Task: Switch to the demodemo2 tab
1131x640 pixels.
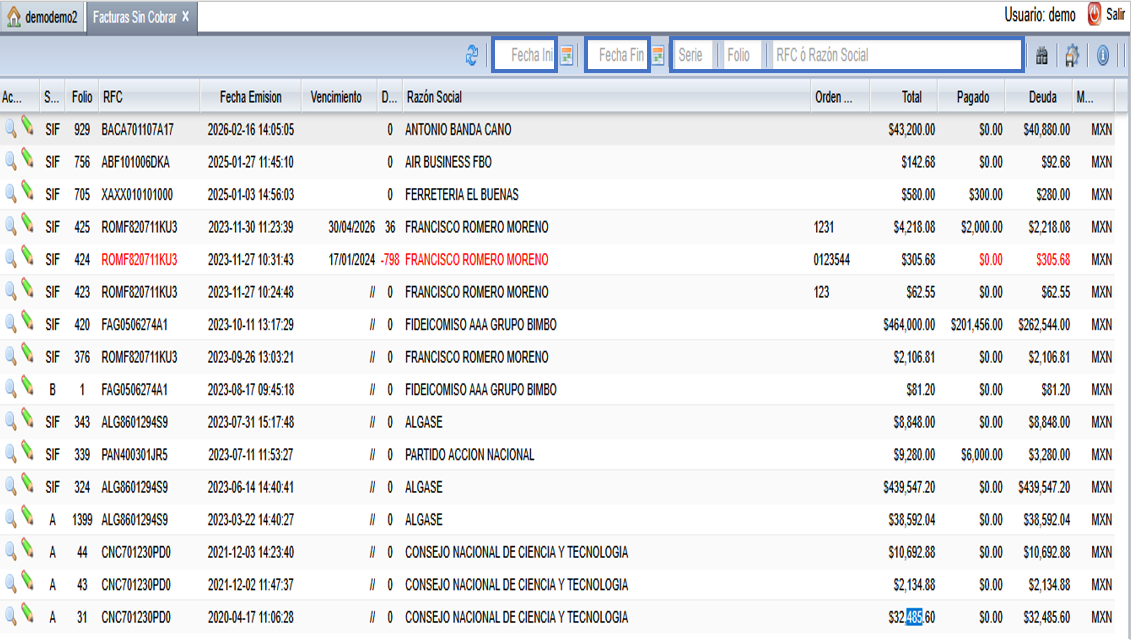Action: 43,17
